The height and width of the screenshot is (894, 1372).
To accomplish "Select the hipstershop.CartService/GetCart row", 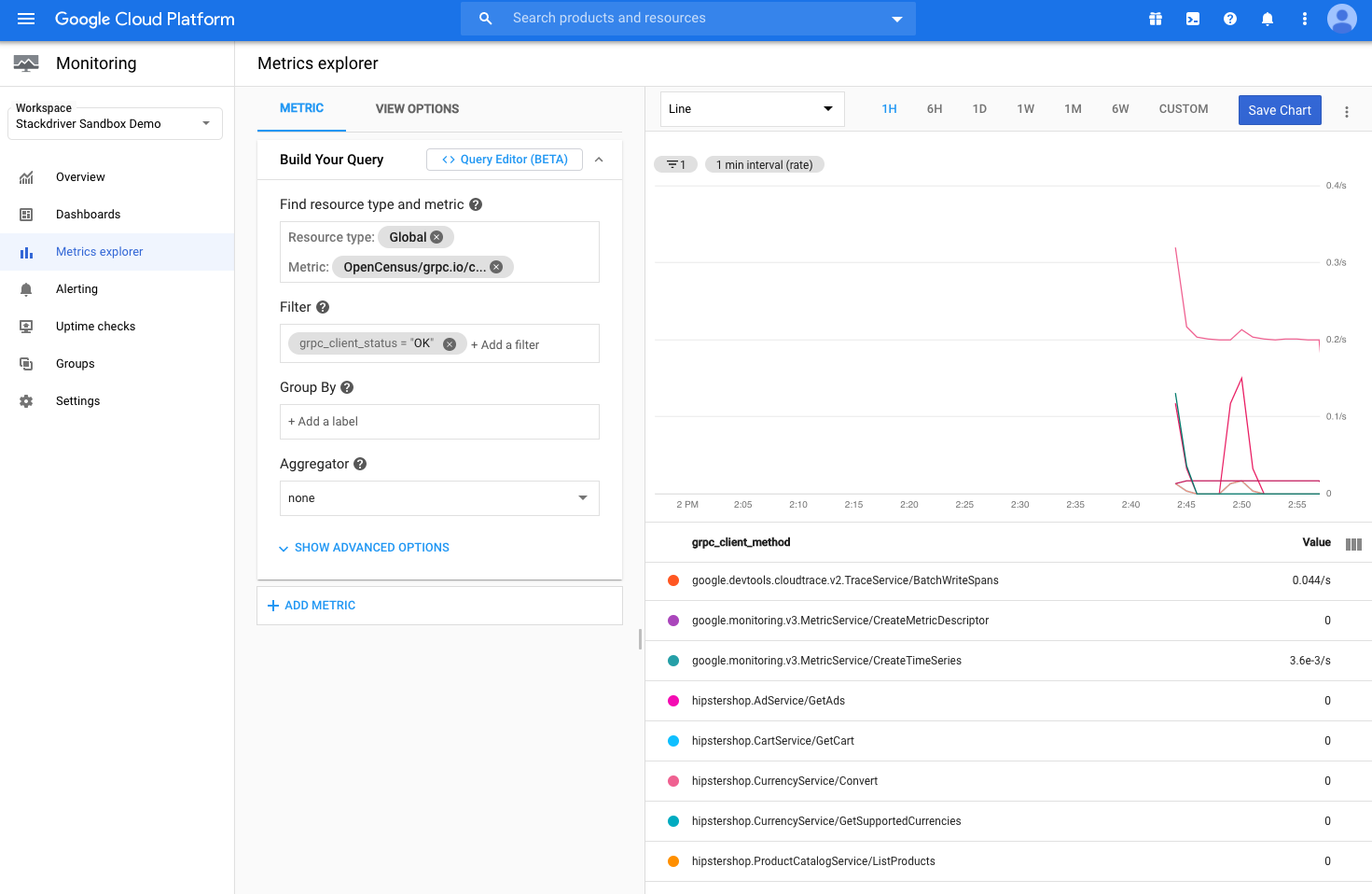I will coord(1008,741).
